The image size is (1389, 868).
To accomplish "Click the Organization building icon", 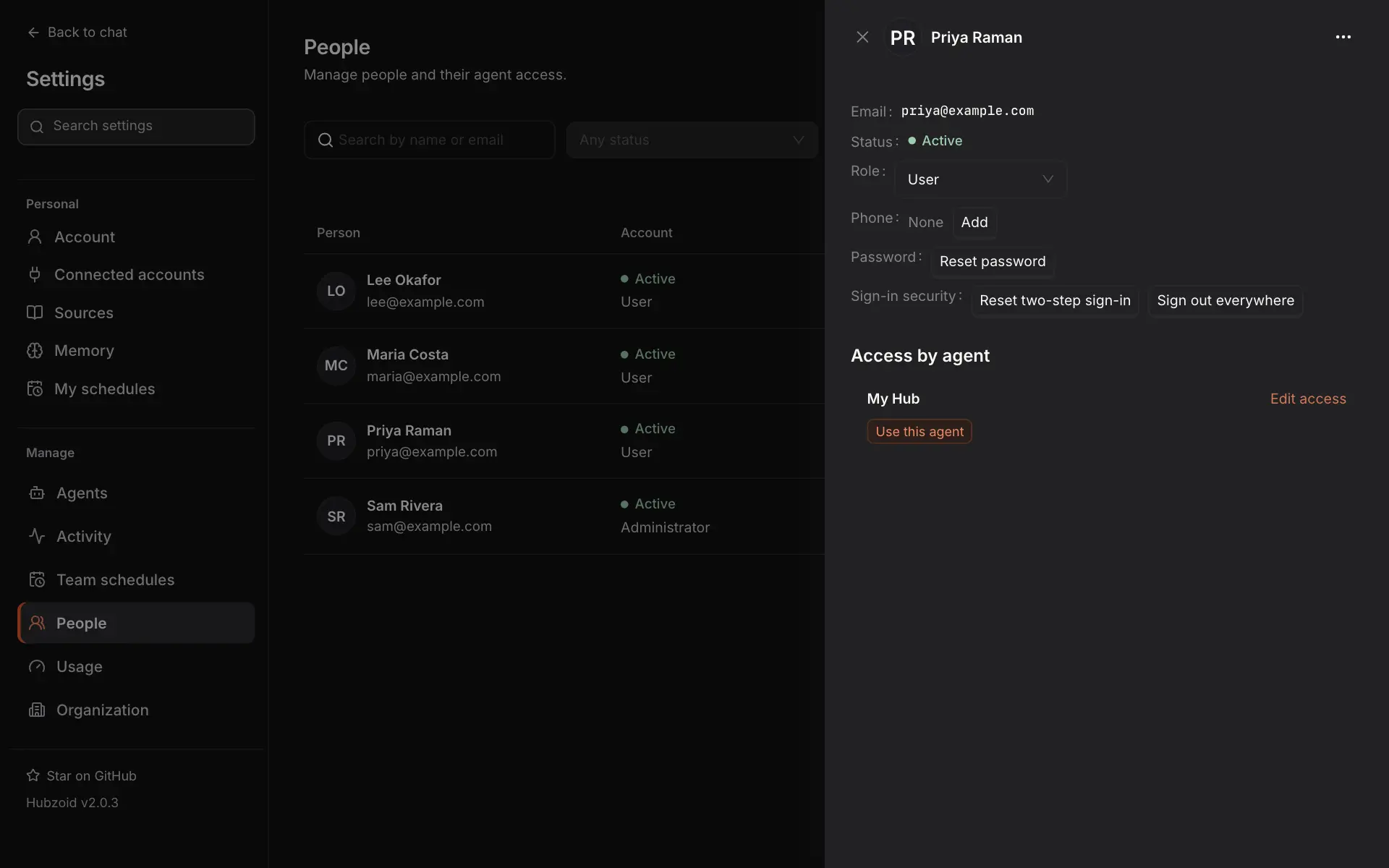I will tap(37, 710).
